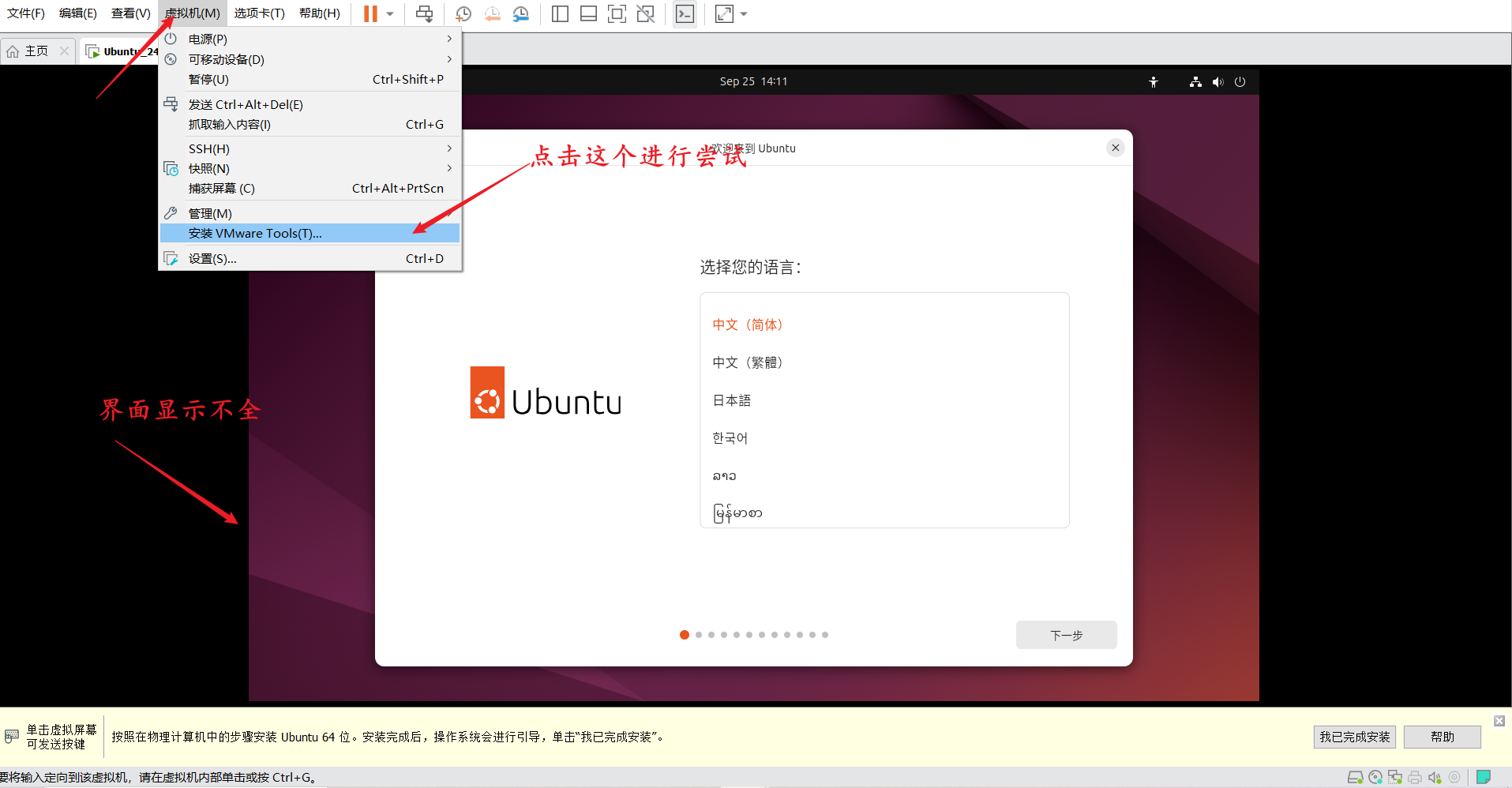This screenshot has height=788, width=1512.
Task: Select 日本語 language
Action: click(884, 400)
